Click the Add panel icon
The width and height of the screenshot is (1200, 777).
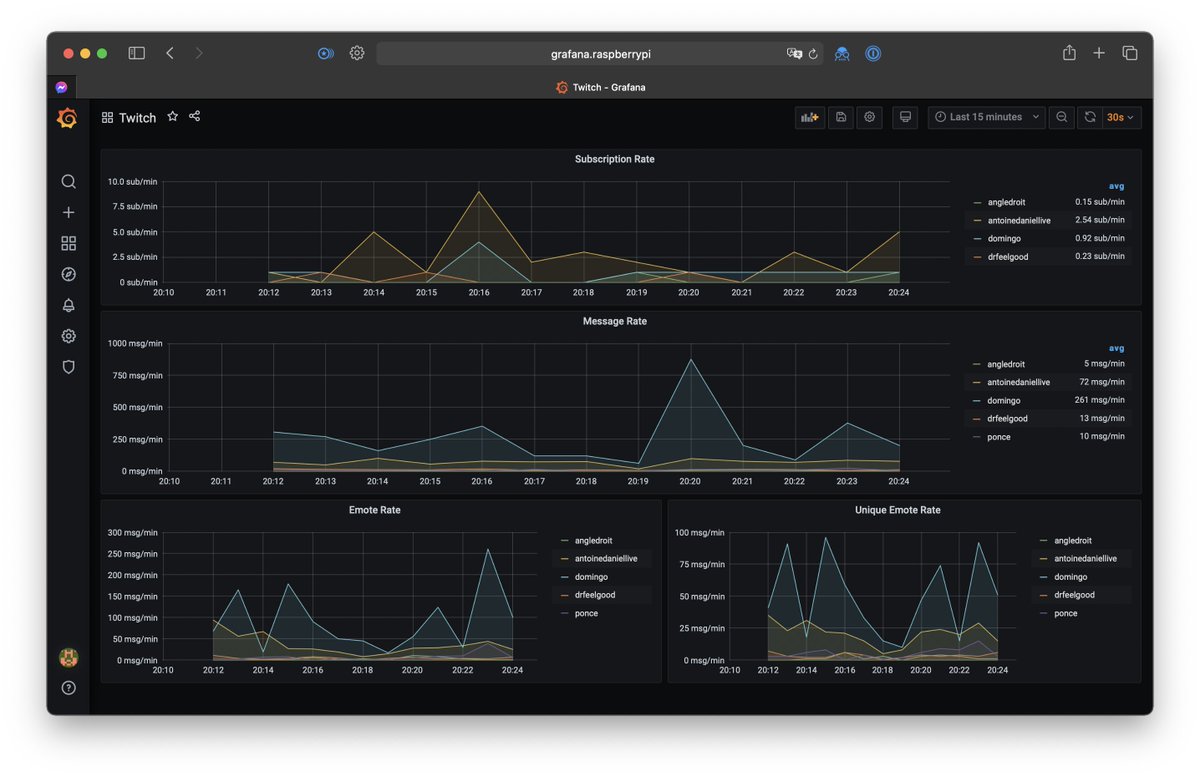click(x=808, y=117)
